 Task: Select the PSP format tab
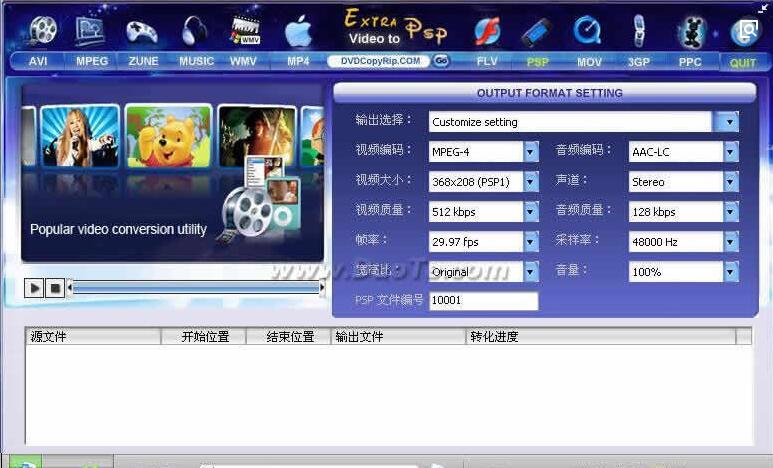click(537, 62)
